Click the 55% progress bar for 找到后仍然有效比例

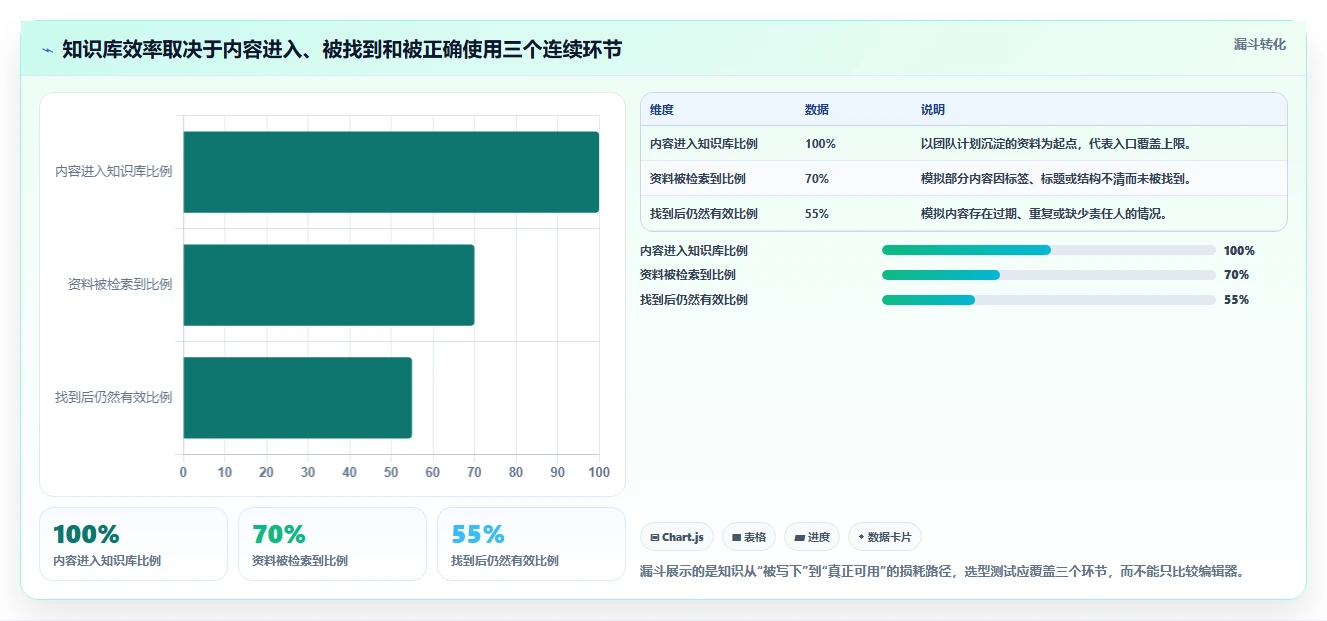(1048, 300)
